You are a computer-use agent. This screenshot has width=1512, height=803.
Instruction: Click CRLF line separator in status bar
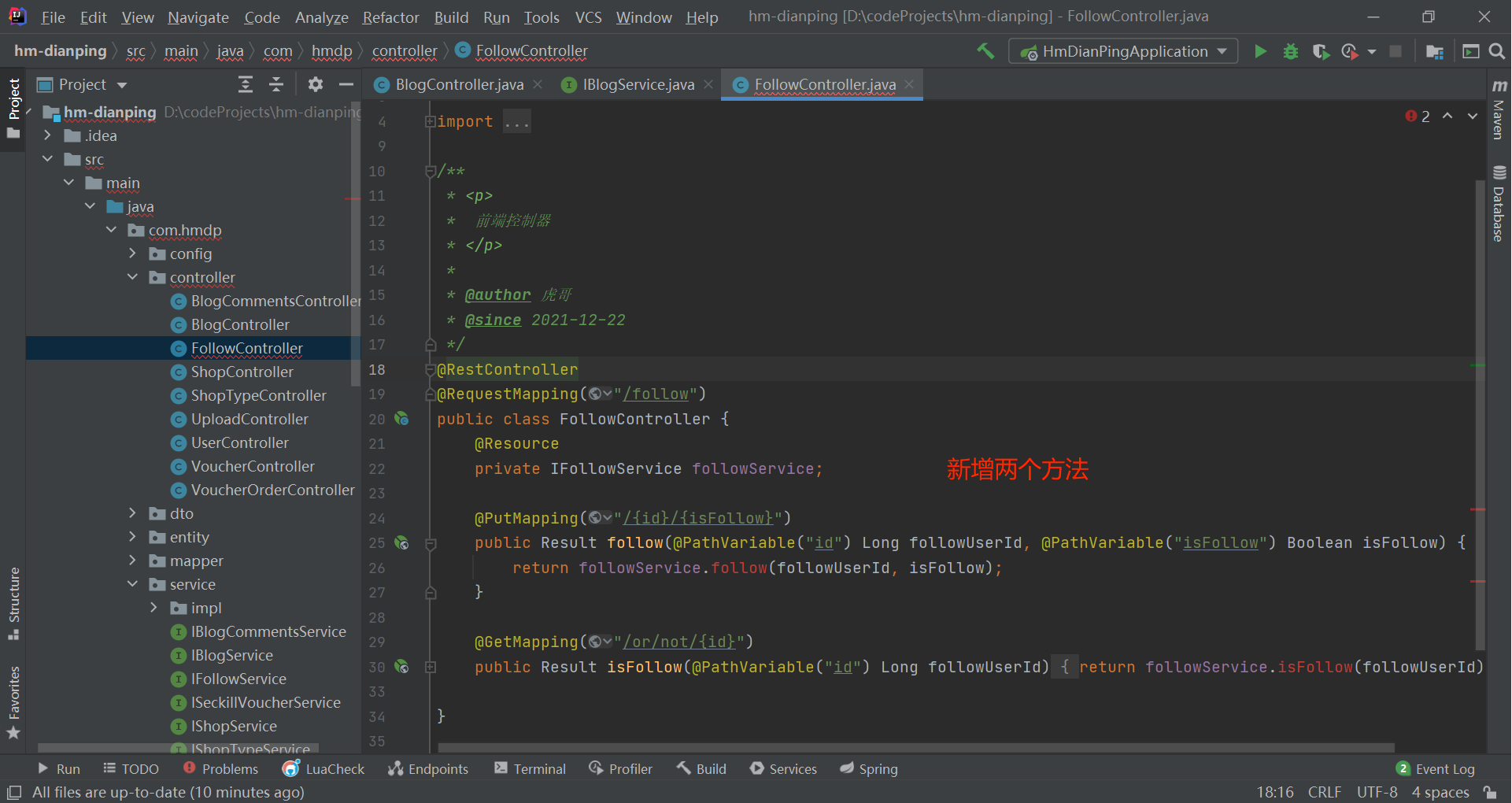[1325, 792]
